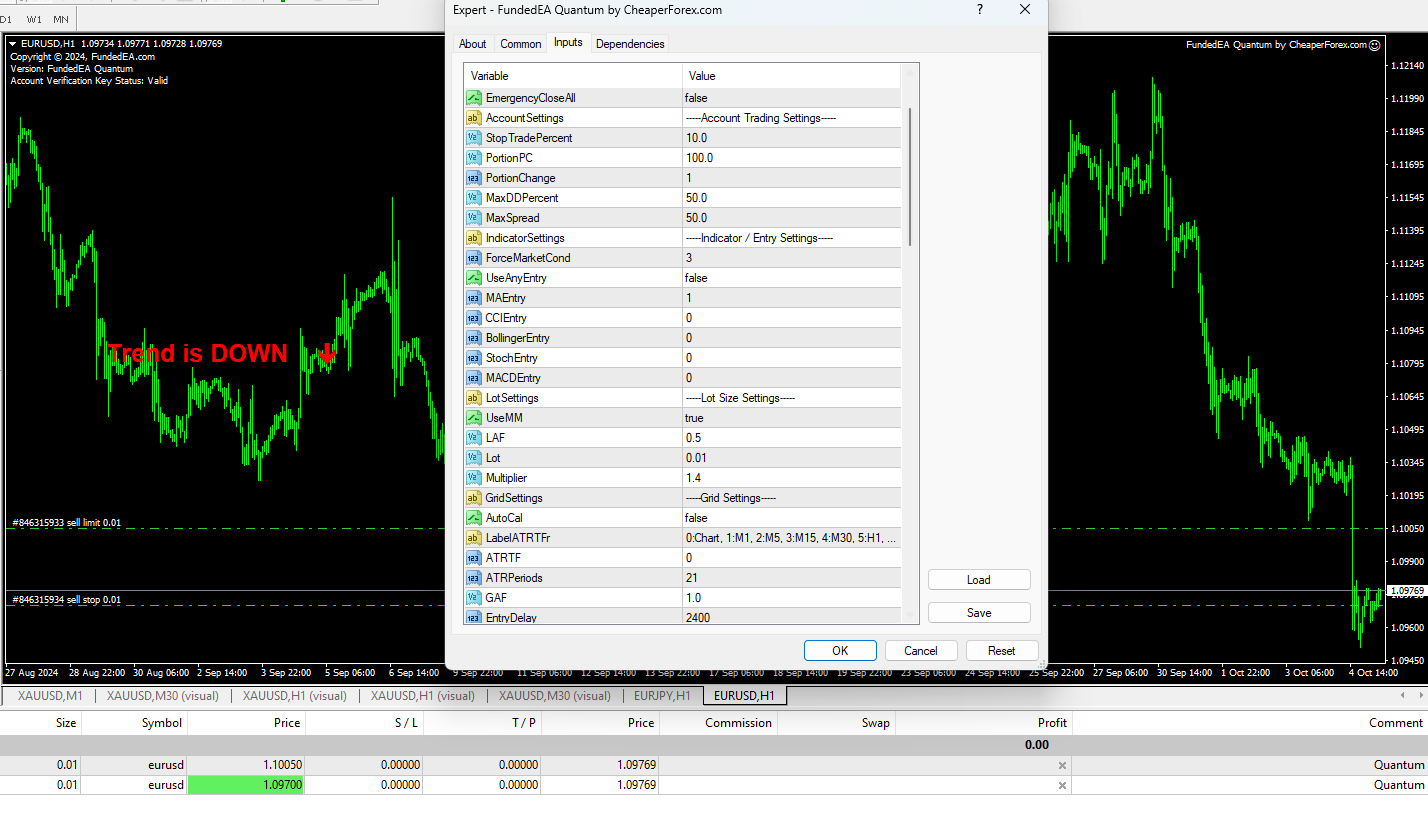Click the boolean icon beside UseMM

[474, 418]
